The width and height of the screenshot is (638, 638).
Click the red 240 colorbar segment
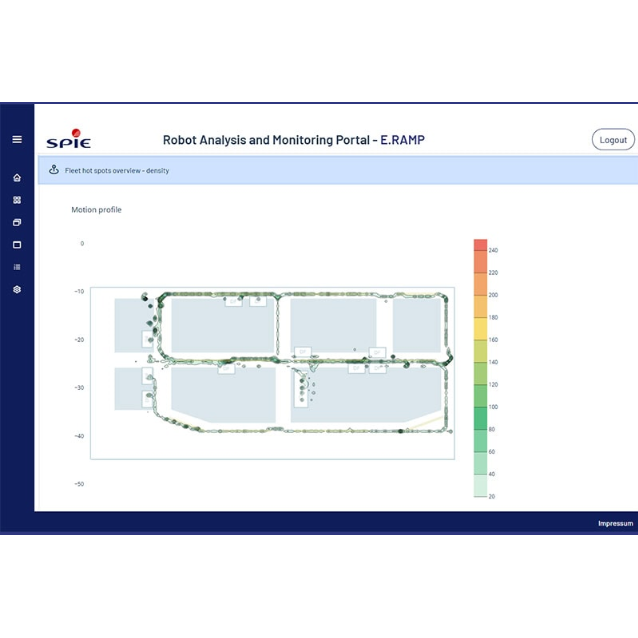click(x=480, y=245)
